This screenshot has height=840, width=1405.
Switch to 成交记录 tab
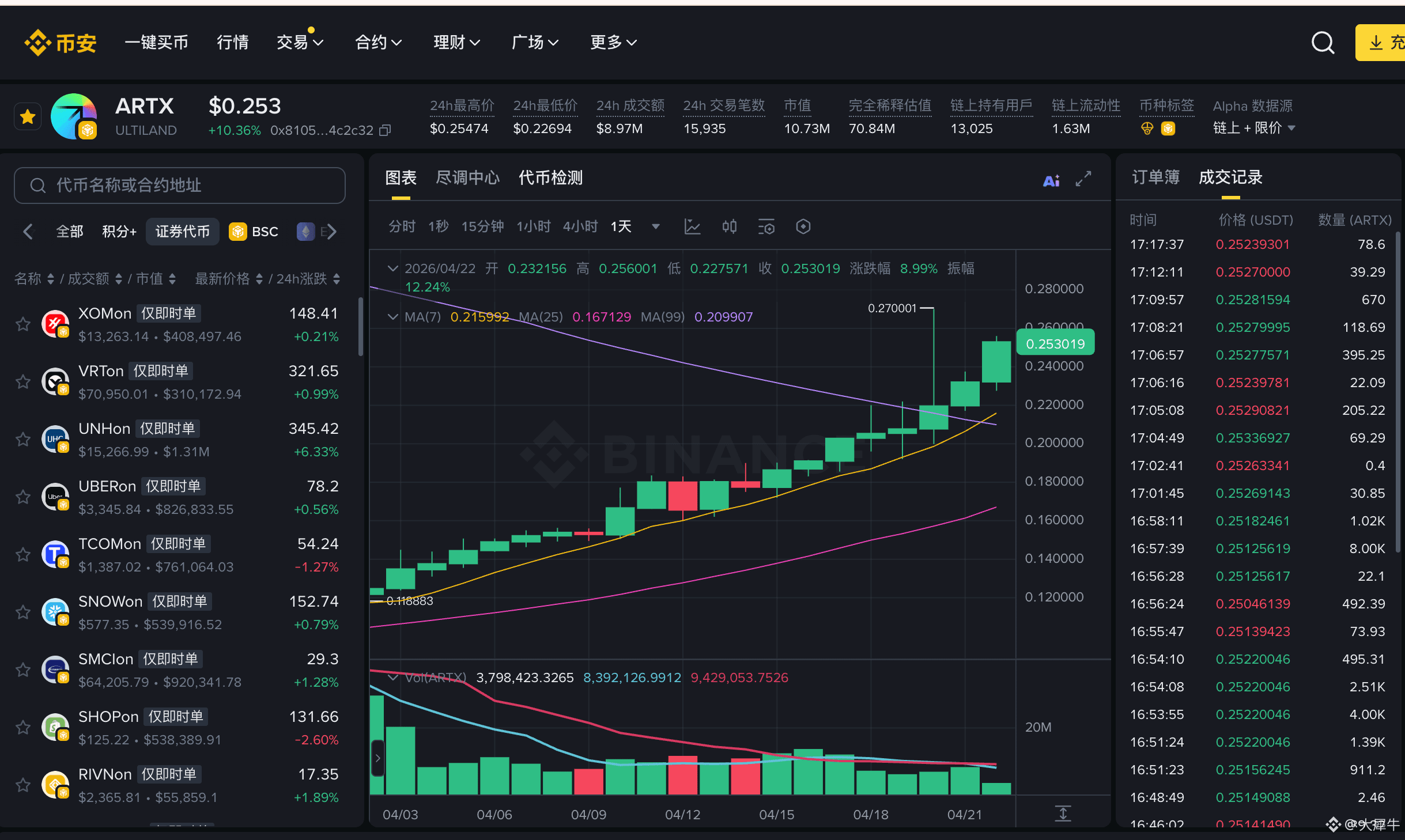[x=1231, y=177]
